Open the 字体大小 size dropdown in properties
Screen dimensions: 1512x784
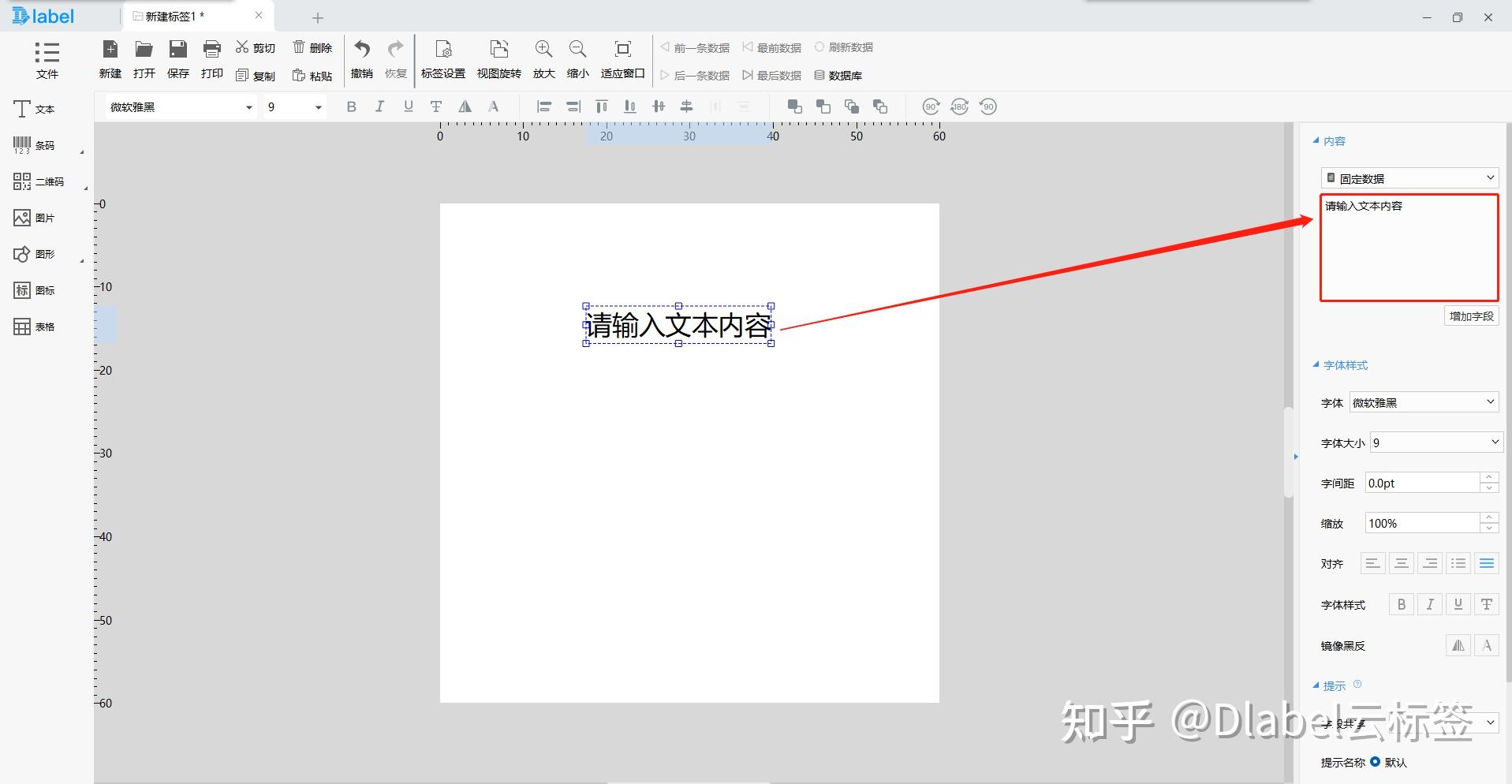(1436, 442)
